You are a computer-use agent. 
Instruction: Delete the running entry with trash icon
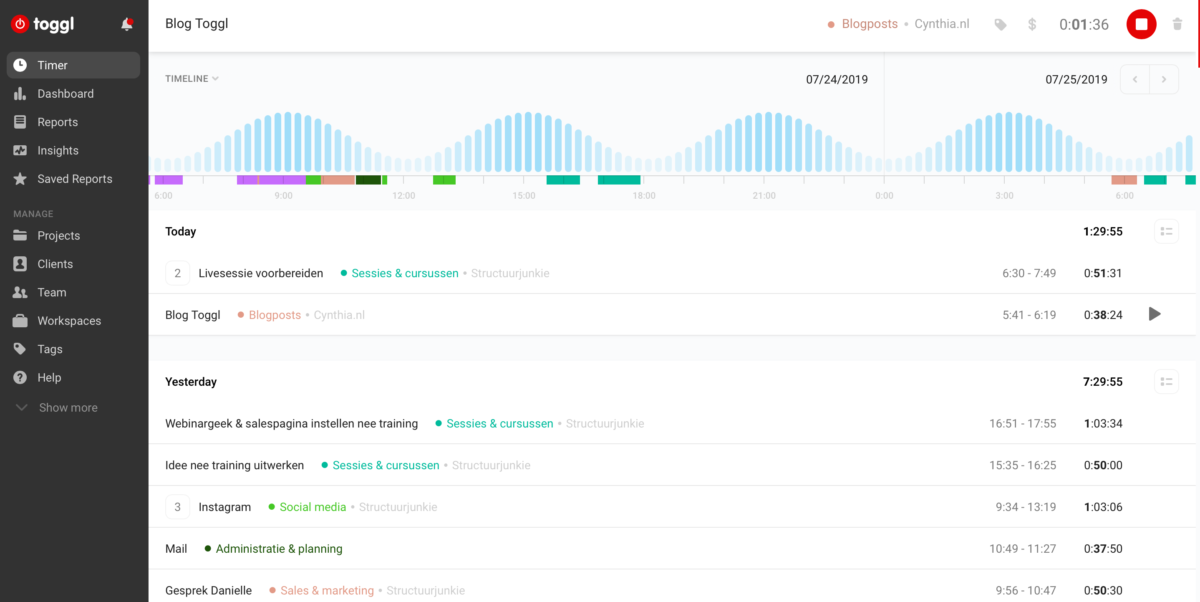pyautogui.click(x=1177, y=24)
